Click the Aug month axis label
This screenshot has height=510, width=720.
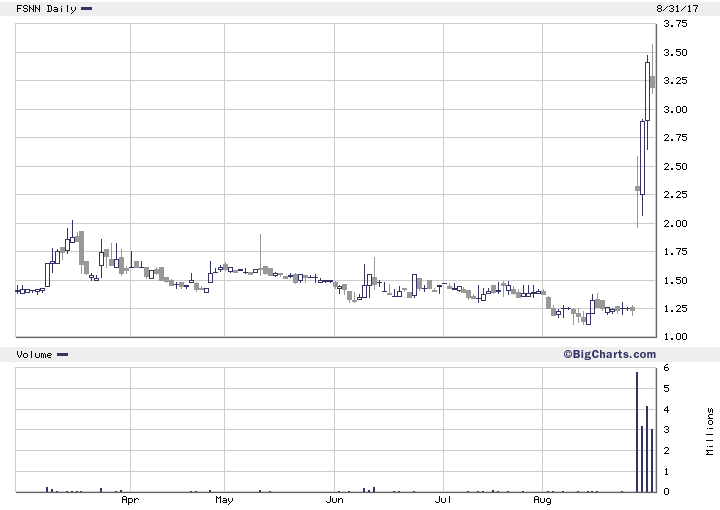[542, 500]
